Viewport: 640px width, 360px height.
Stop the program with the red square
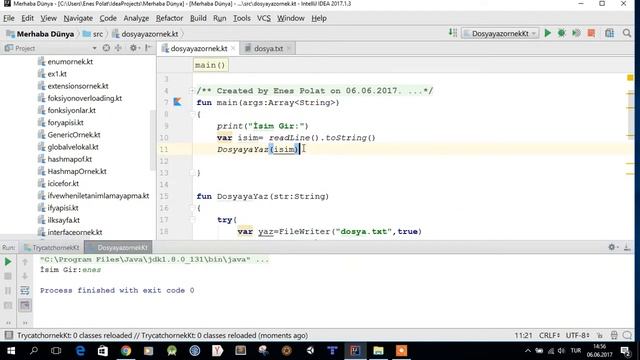point(591,33)
